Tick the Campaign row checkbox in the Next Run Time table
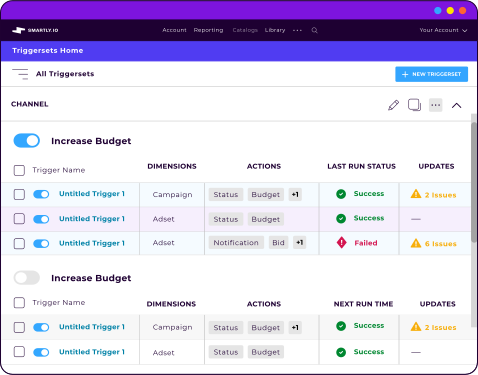 19,327
